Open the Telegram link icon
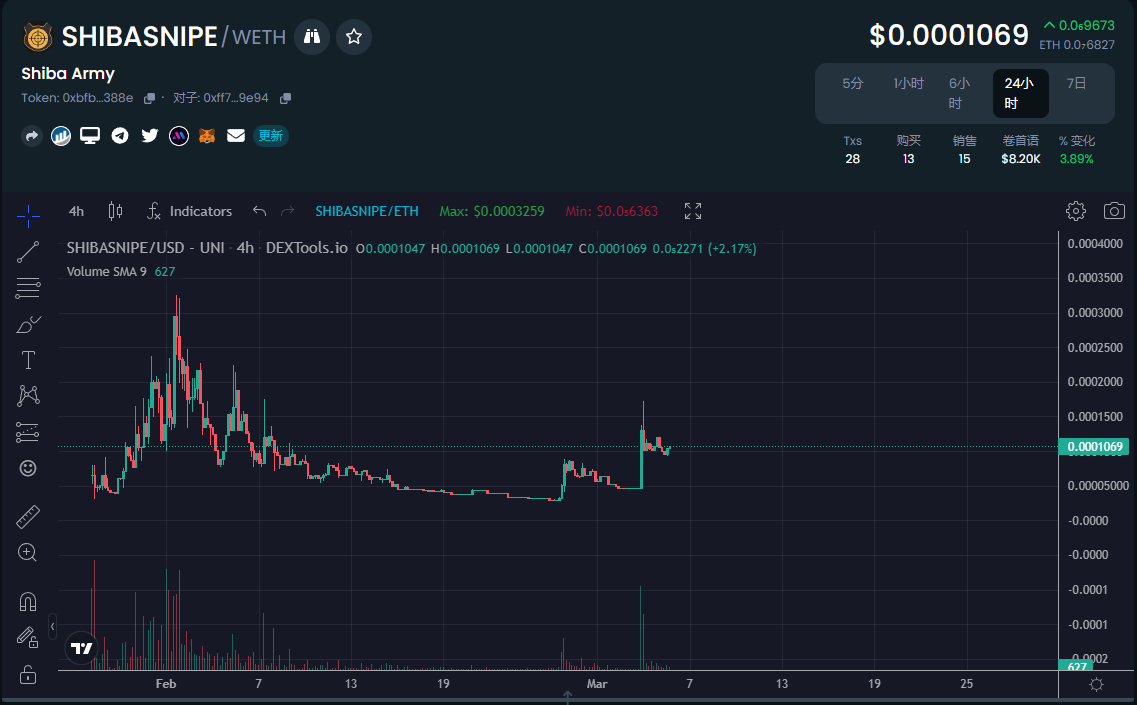This screenshot has height=705, width=1137. [x=120, y=136]
